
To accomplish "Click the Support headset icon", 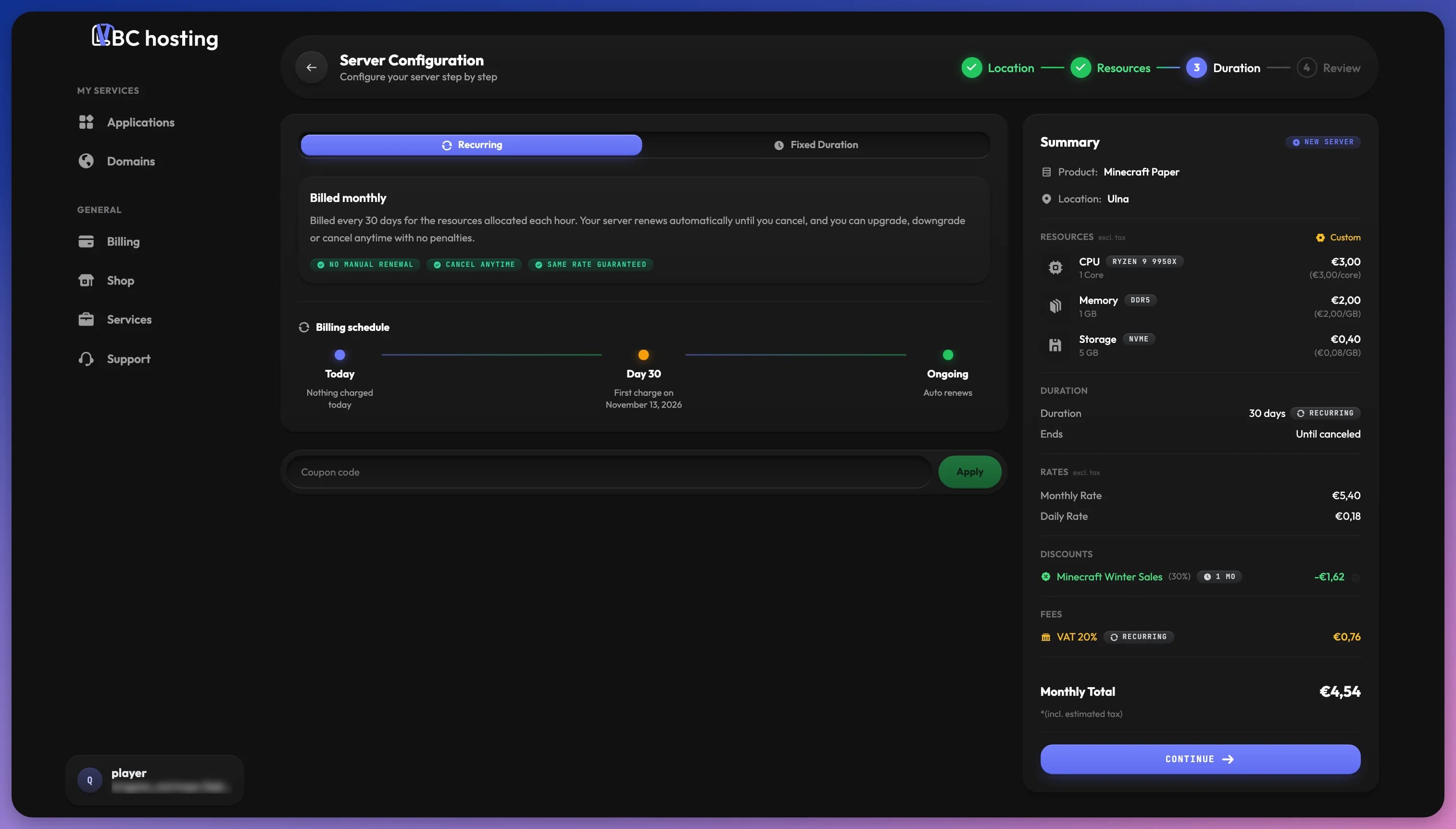I will (86, 359).
